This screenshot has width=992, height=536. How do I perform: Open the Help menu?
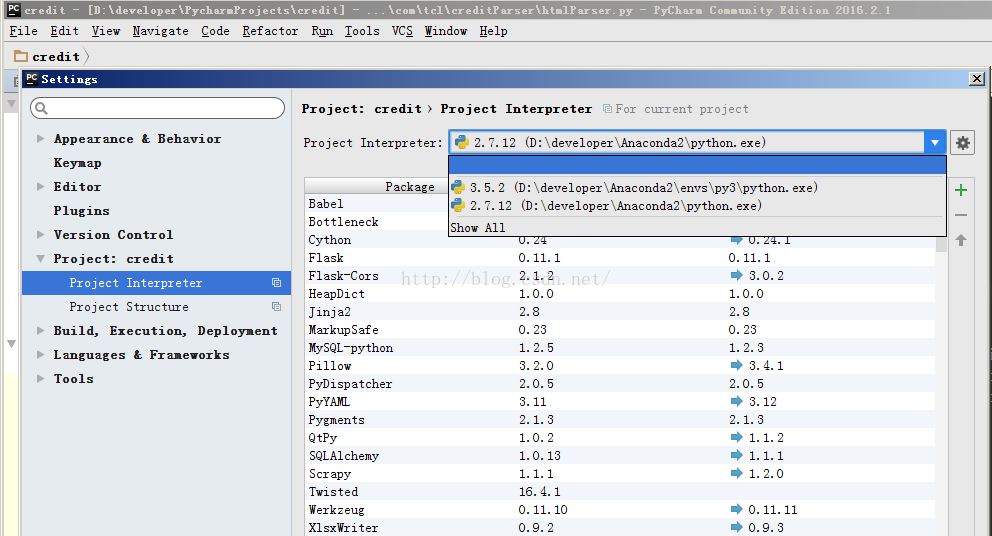click(x=493, y=31)
